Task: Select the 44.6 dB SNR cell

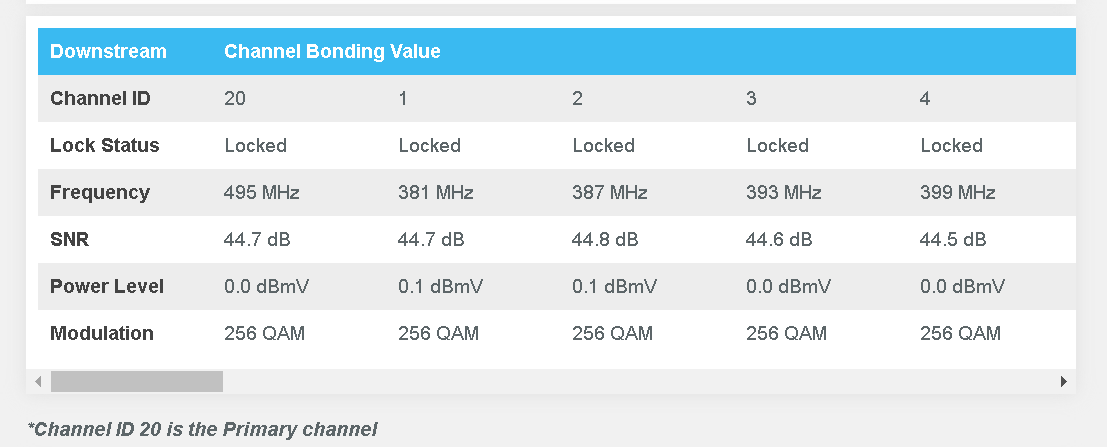Action: point(779,239)
